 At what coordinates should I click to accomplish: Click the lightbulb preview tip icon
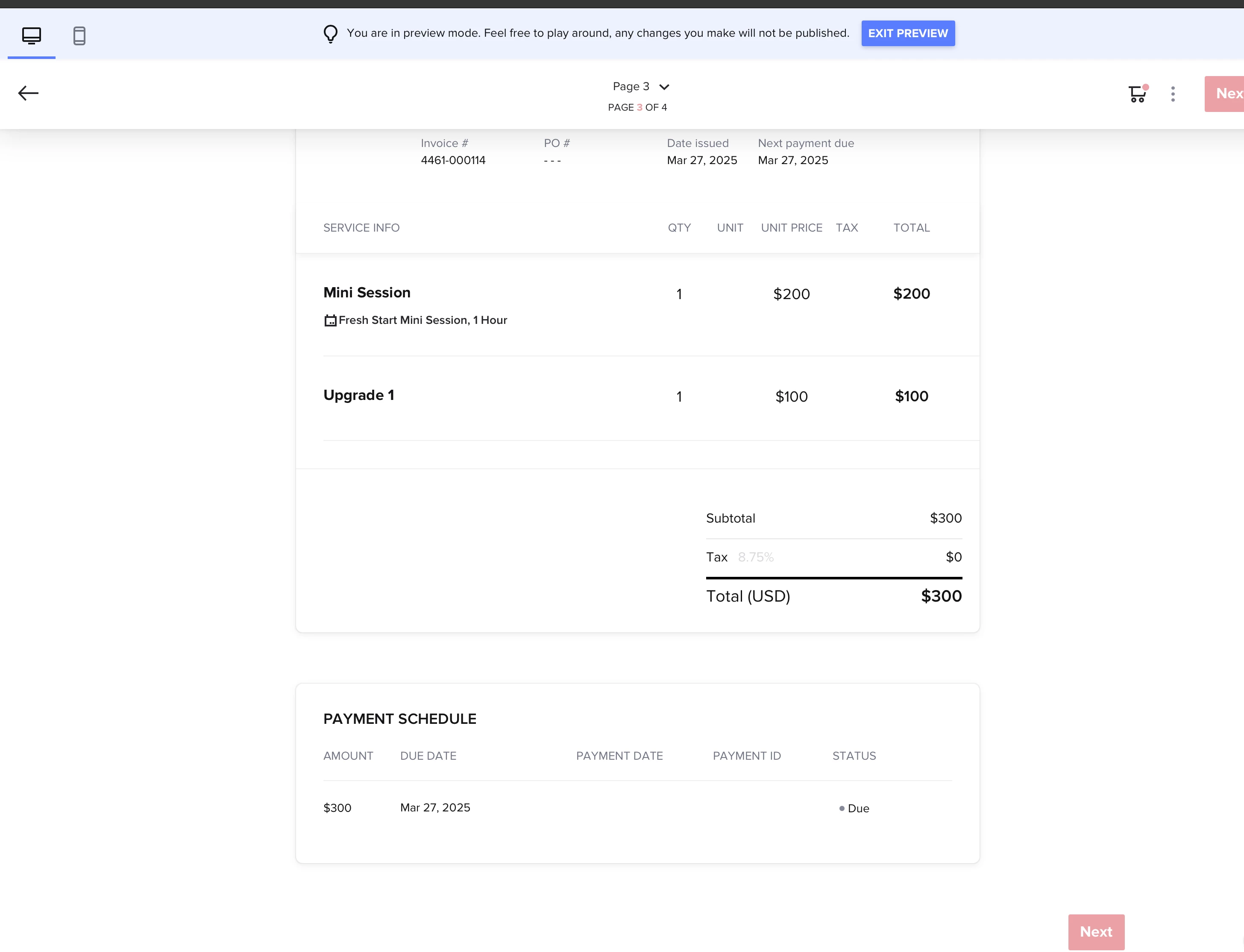coord(330,33)
